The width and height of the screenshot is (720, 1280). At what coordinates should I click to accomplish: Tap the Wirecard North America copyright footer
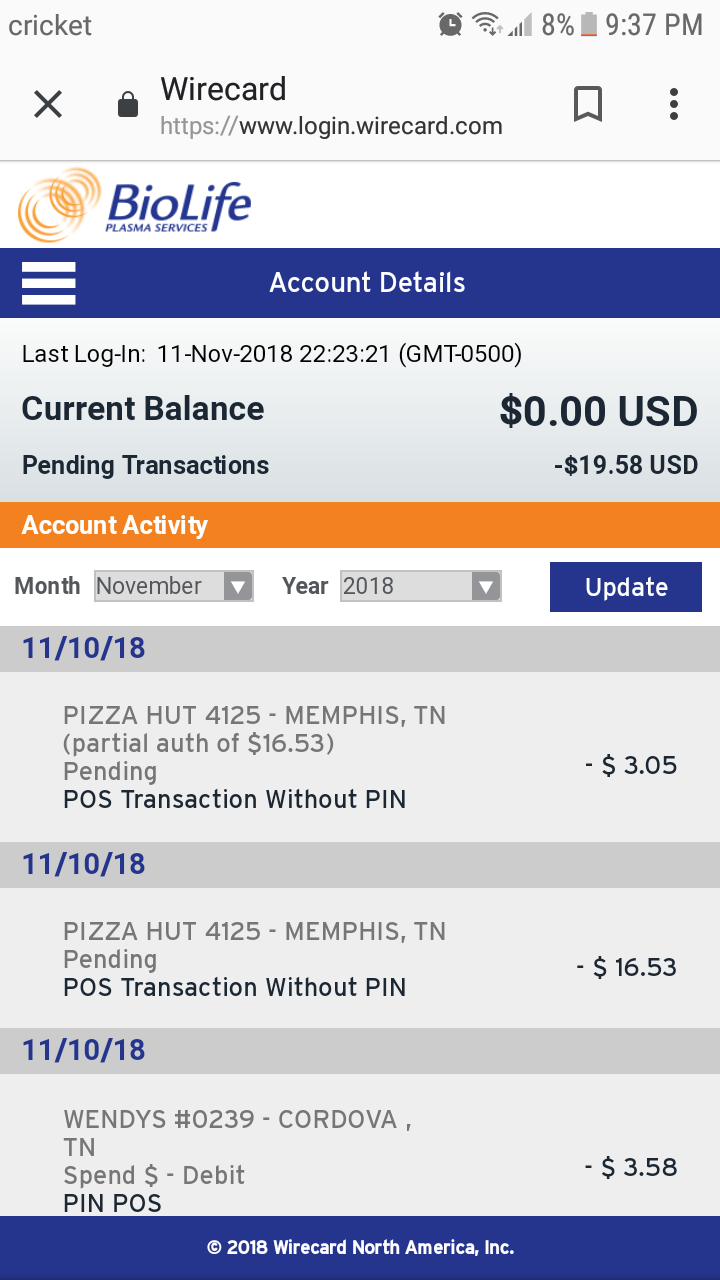click(x=360, y=1247)
